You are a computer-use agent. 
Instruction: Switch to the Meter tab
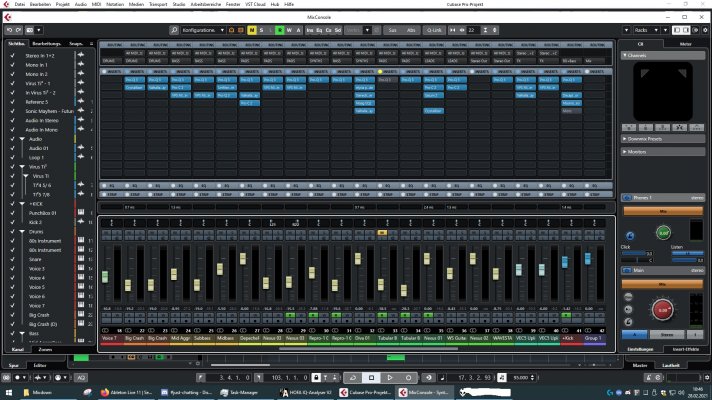pyautogui.click(x=685, y=44)
